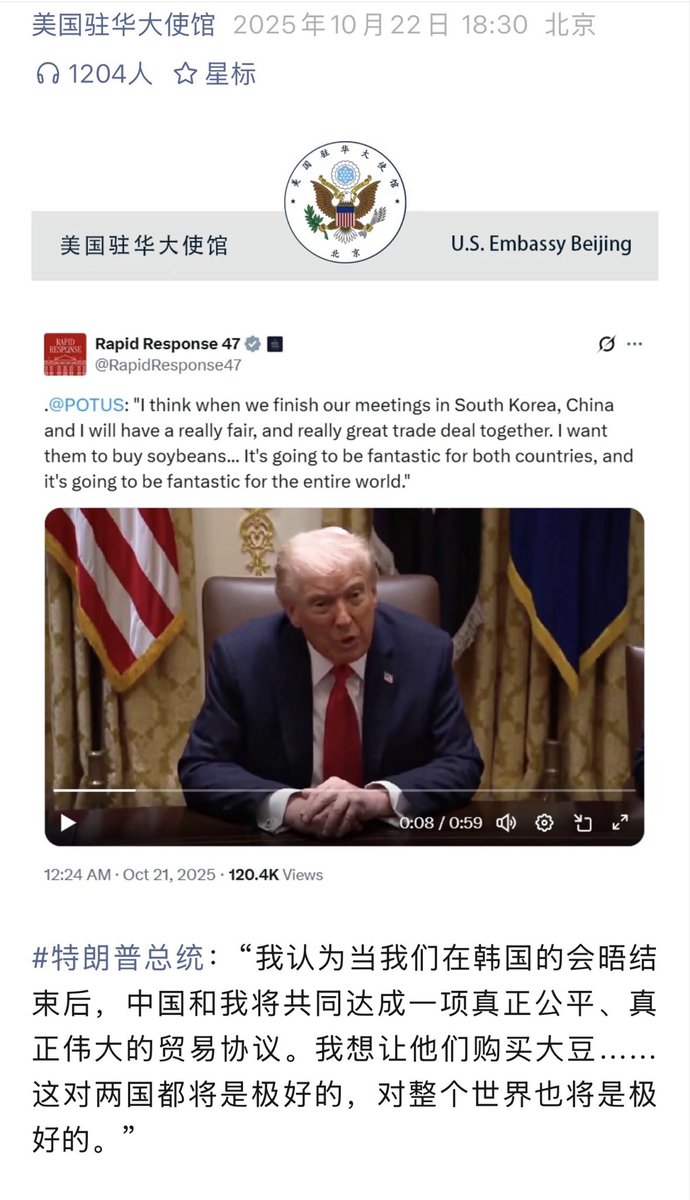The height and width of the screenshot is (1200, 690).
Task: Enter fullscreen with the expand arrows icon
Action: [620, 823]
